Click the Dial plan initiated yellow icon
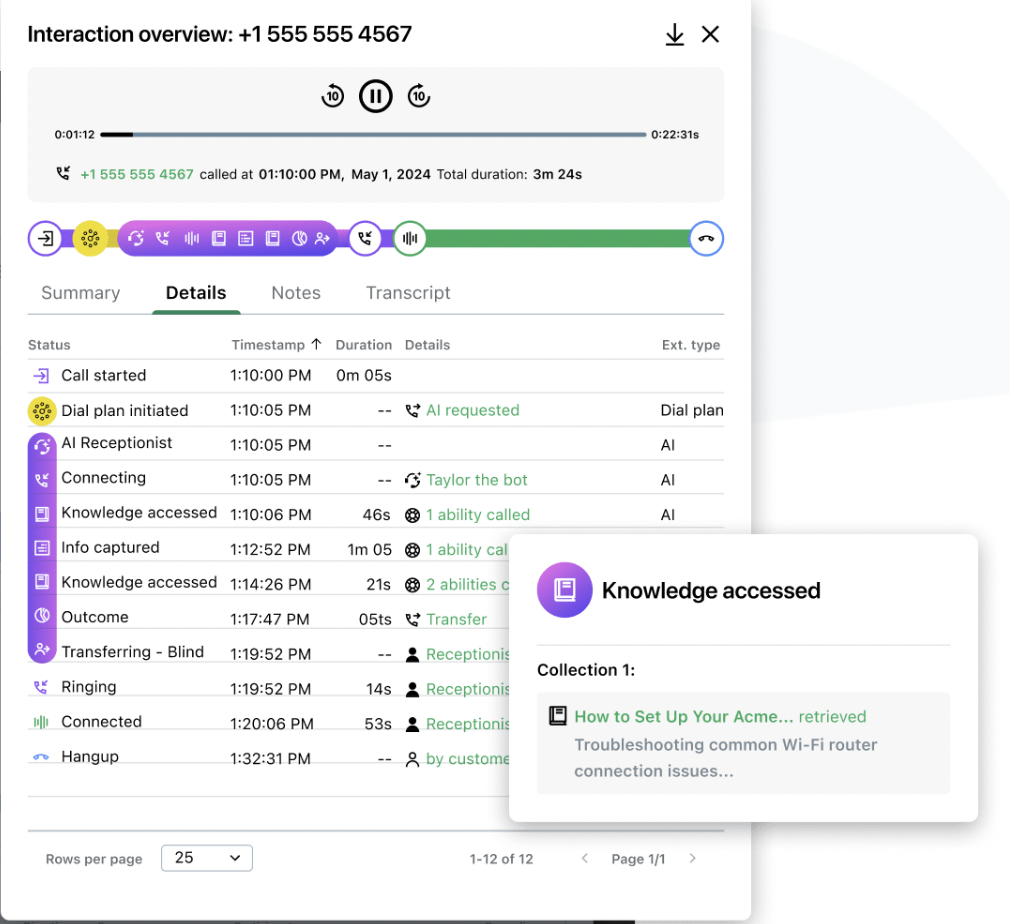Viewport: 1010px width, 924px height. tap(42, 411)
